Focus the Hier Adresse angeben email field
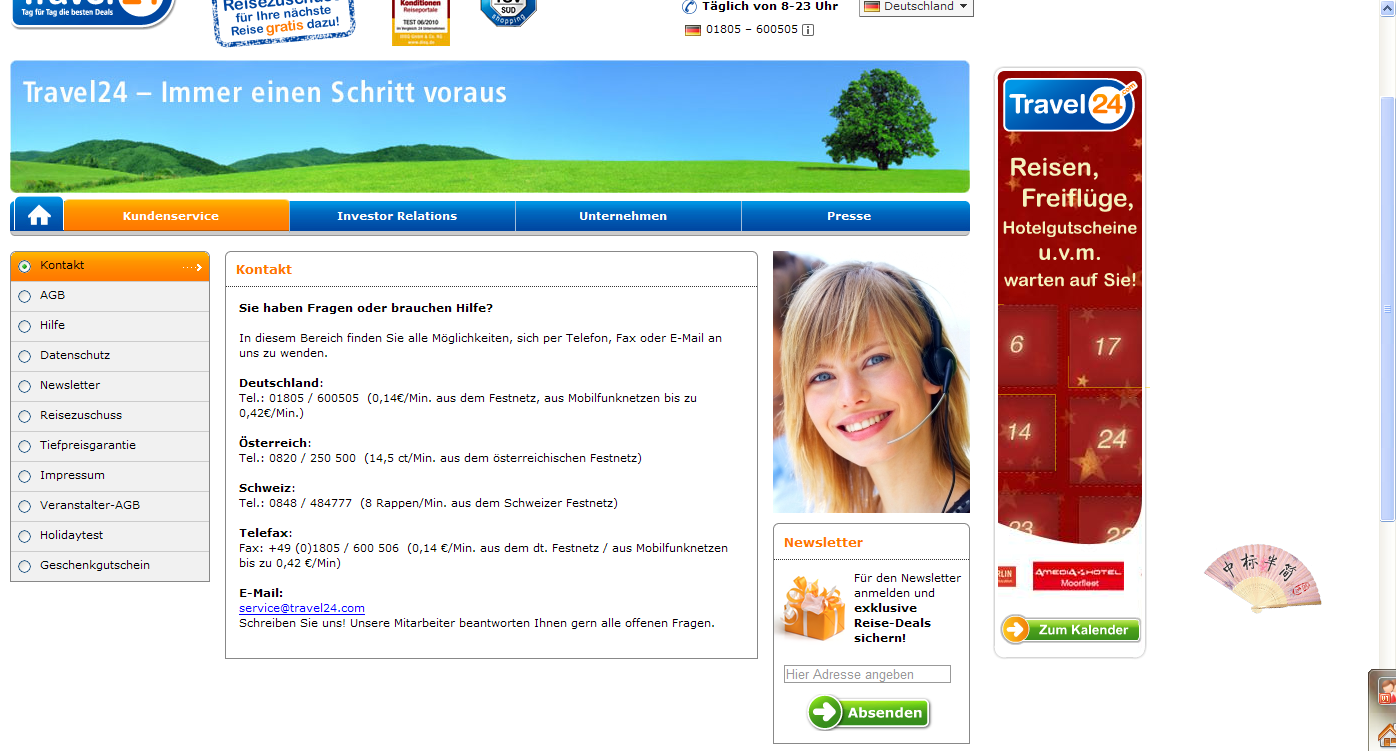This screenshot has width=1396, height=751. coord(867,675)
